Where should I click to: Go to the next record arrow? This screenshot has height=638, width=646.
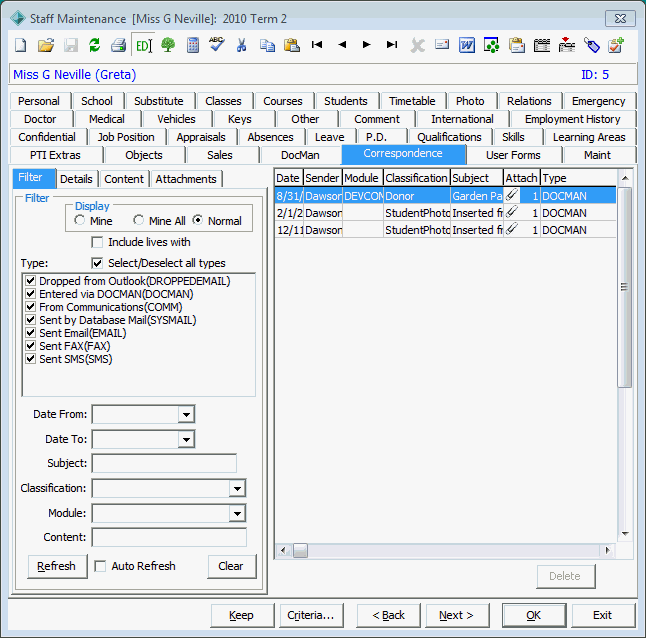(x=367, y=44)
